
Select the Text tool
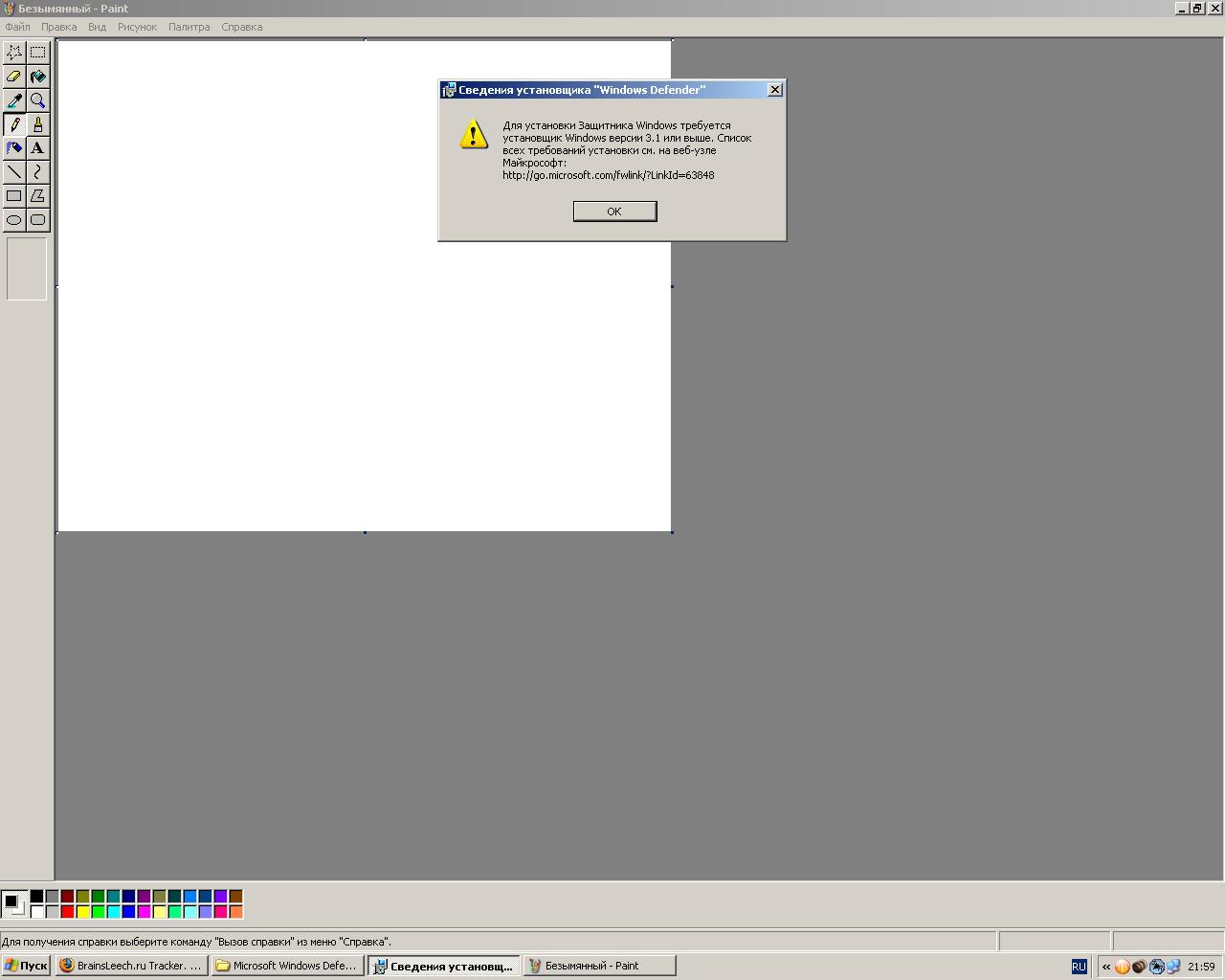[37, 148]
